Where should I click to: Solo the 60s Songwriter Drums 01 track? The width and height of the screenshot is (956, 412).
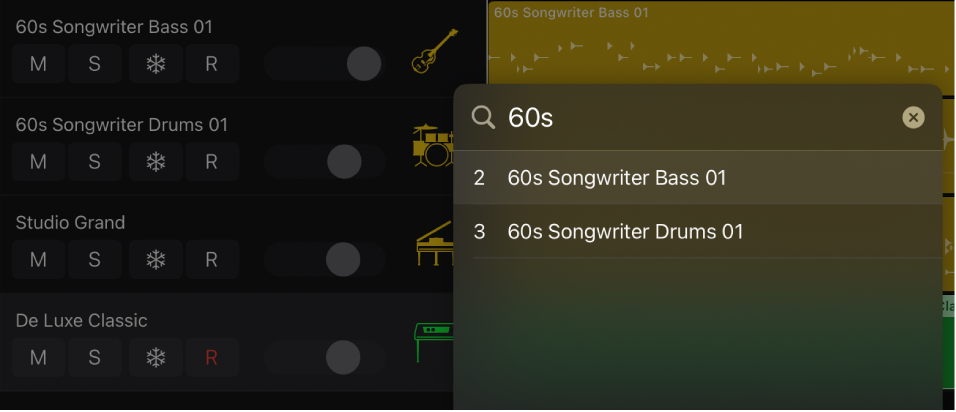94,162
